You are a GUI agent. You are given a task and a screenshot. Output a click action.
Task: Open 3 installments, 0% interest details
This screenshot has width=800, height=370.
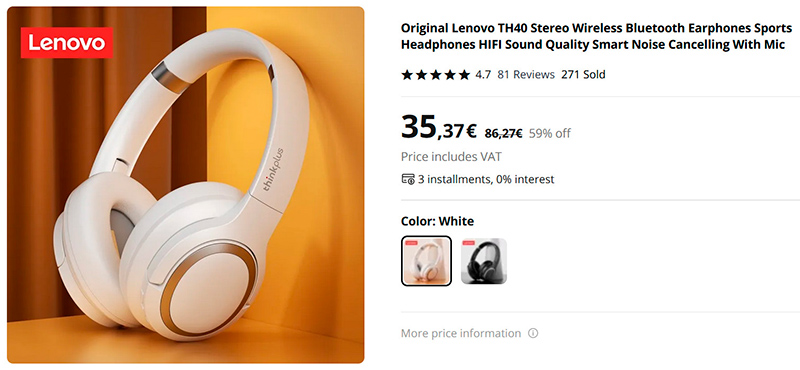[486, 179]
